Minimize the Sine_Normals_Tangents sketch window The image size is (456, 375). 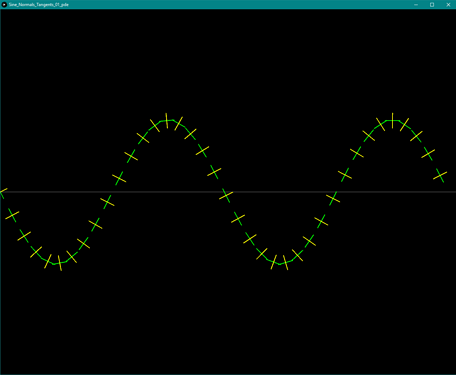416,5
